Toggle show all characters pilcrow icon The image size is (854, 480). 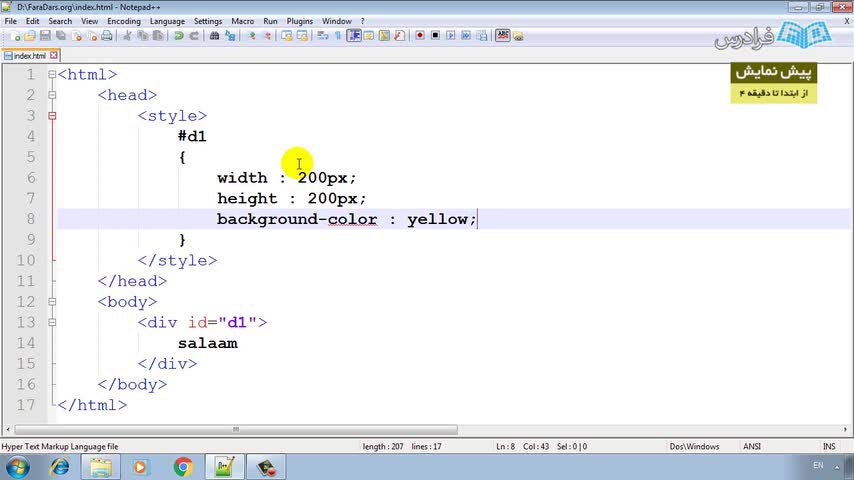(338, 36)
